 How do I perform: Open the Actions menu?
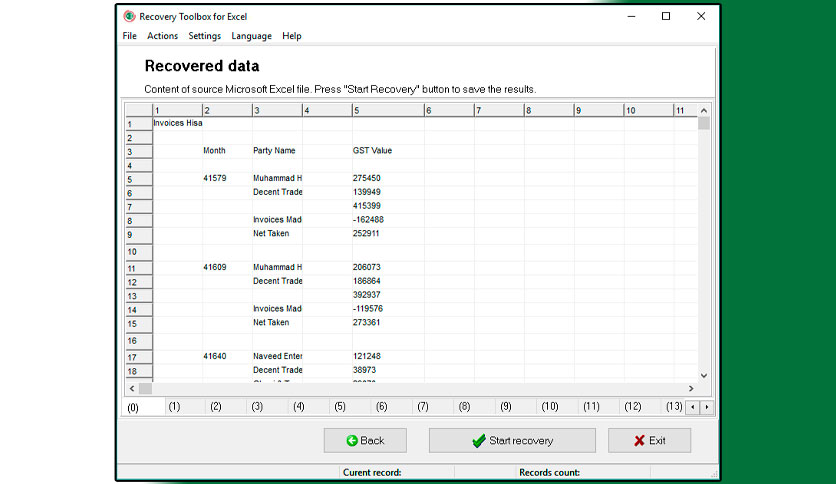coord(163,36)
